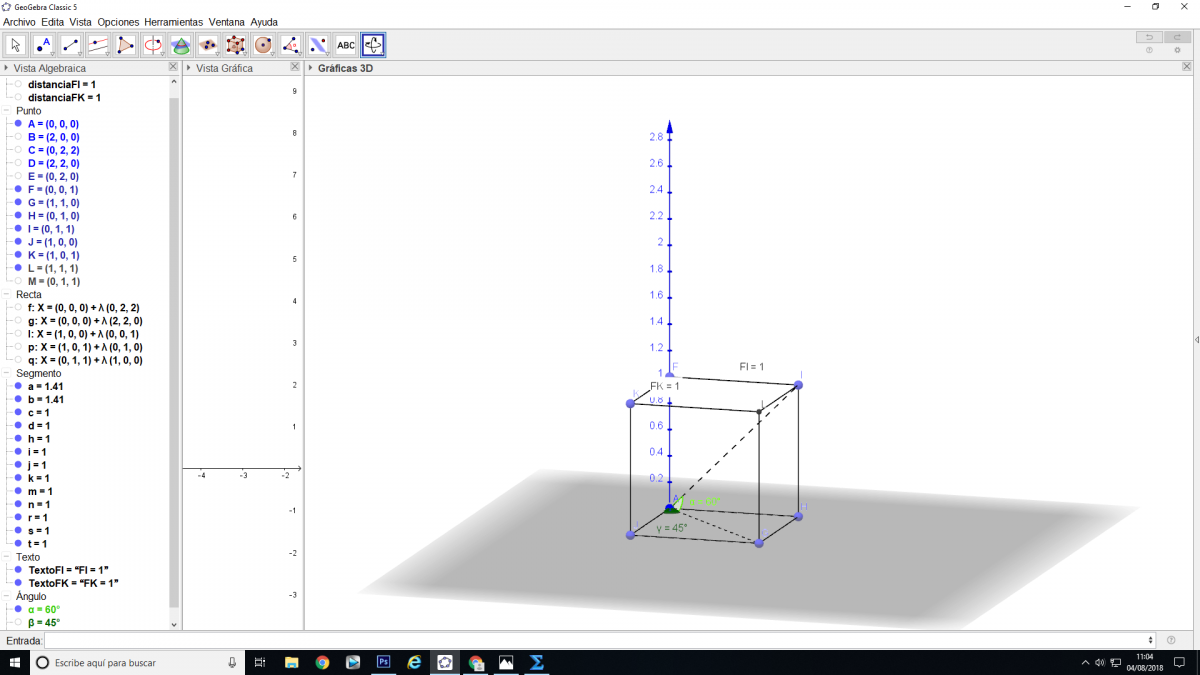
Task: Collapse the Punto group in algebra view
Action: (x=7, y=111)
